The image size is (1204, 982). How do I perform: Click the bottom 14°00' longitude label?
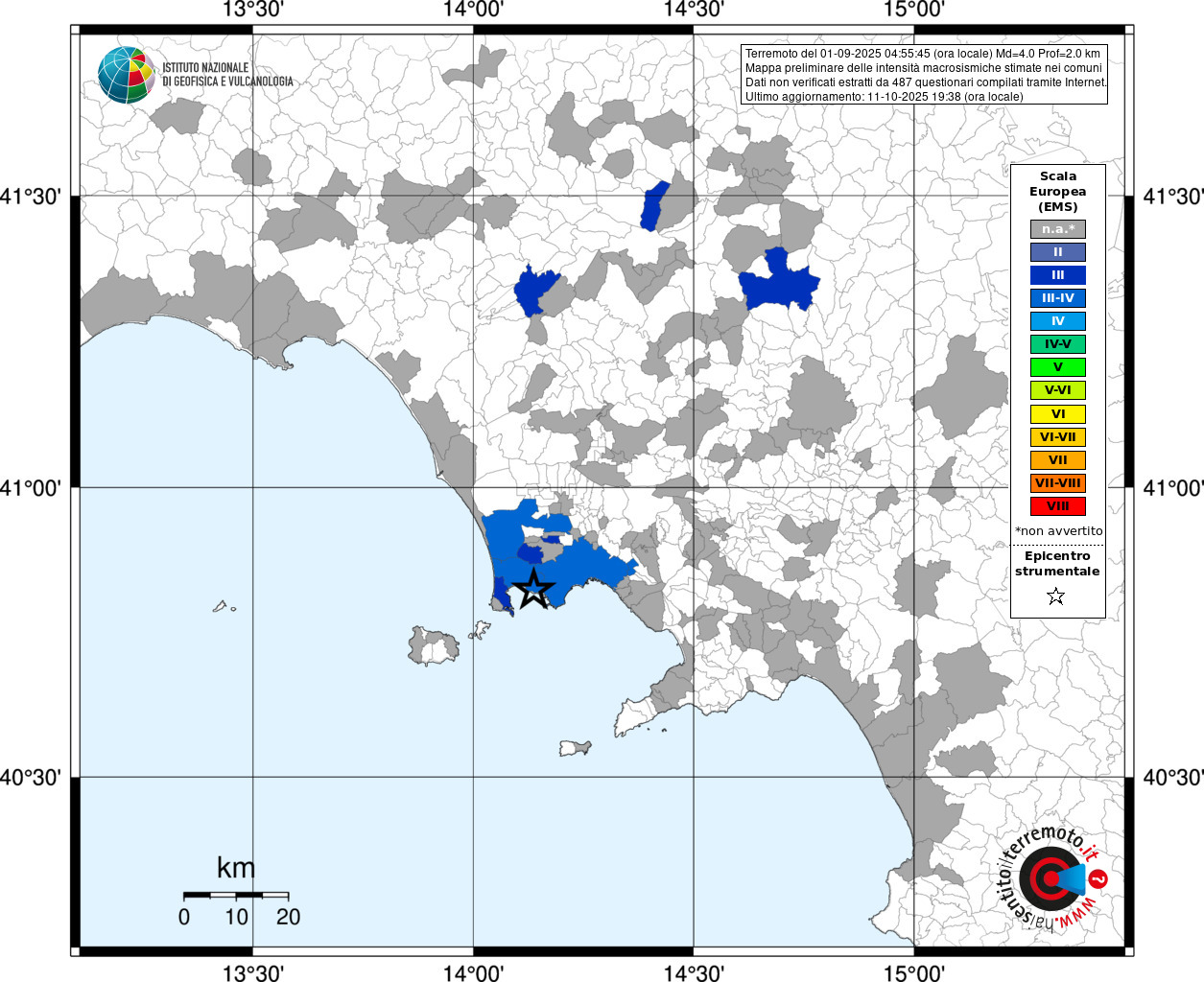(473, 971)
